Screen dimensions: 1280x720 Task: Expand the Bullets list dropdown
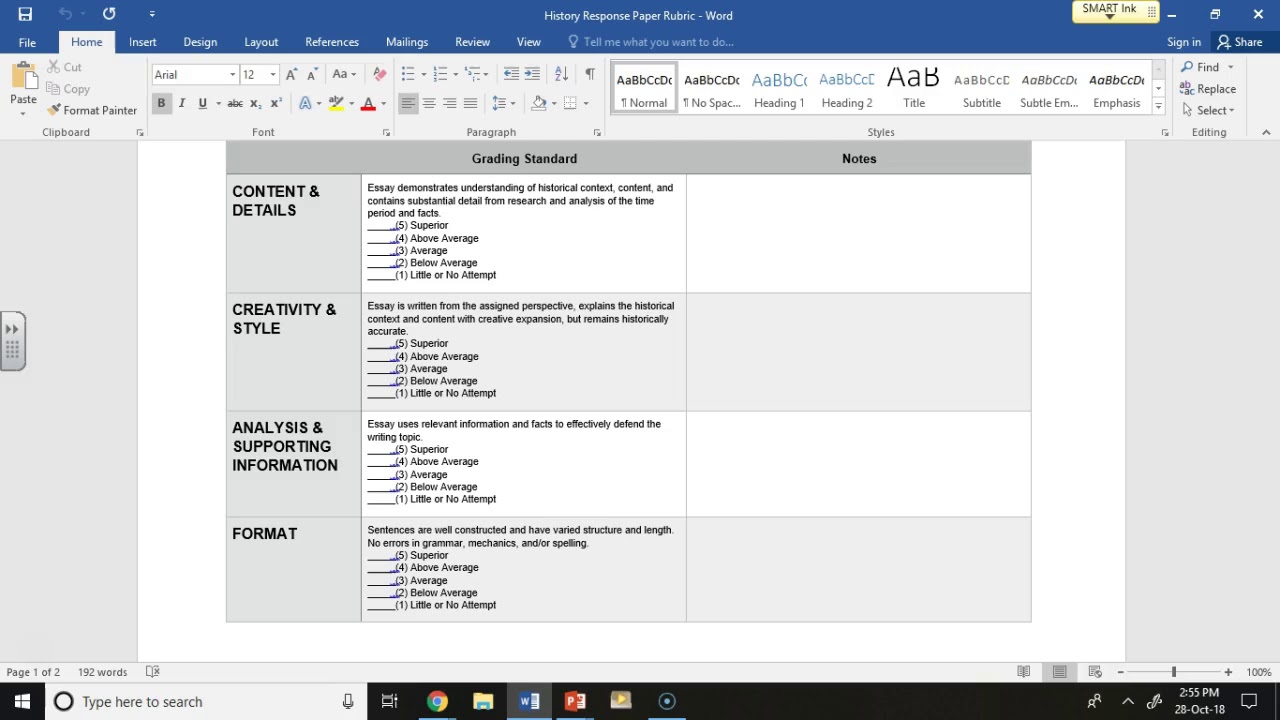(424, 74)
